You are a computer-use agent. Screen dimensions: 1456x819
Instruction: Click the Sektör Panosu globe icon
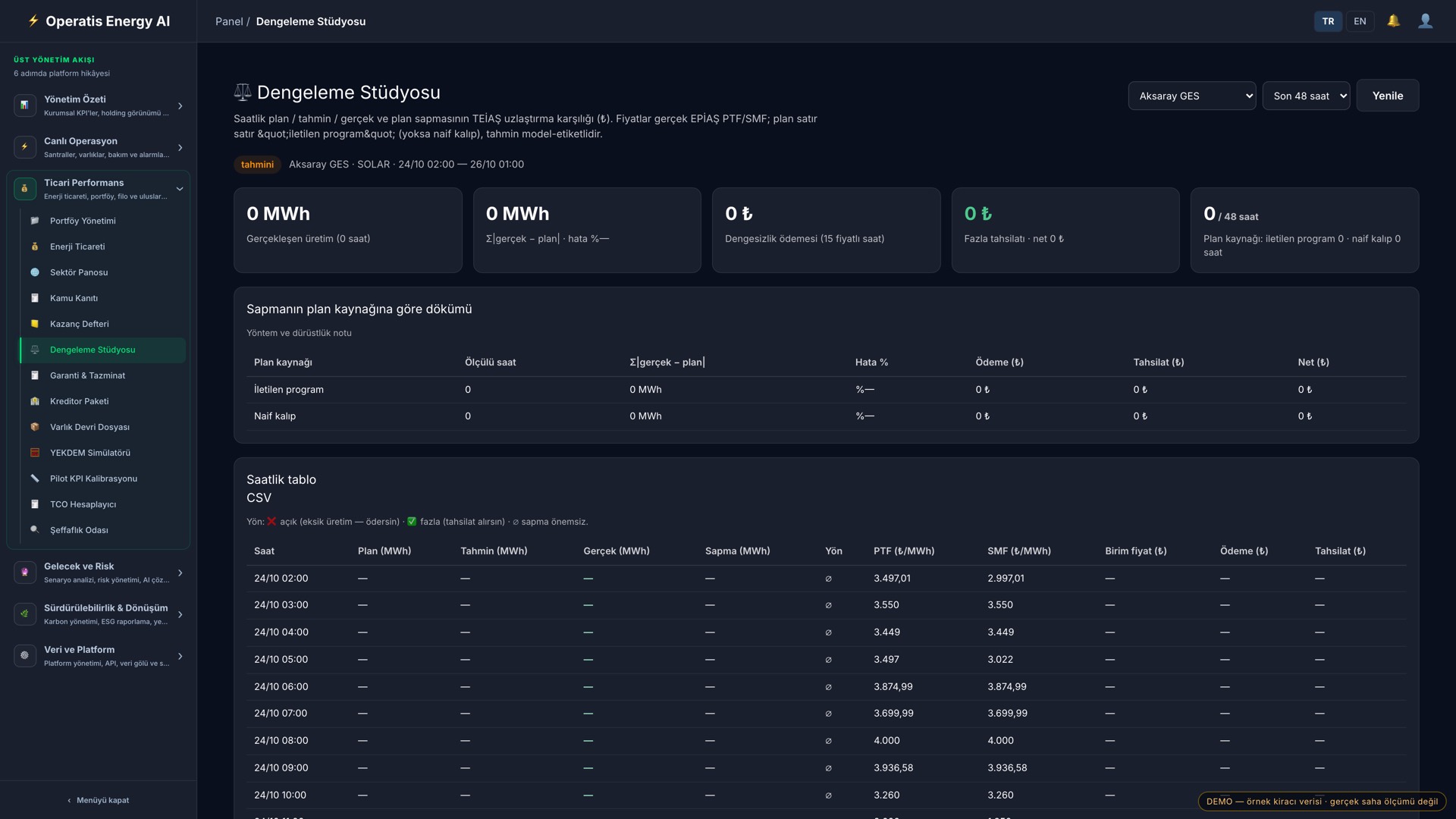(x=34, y=272)
